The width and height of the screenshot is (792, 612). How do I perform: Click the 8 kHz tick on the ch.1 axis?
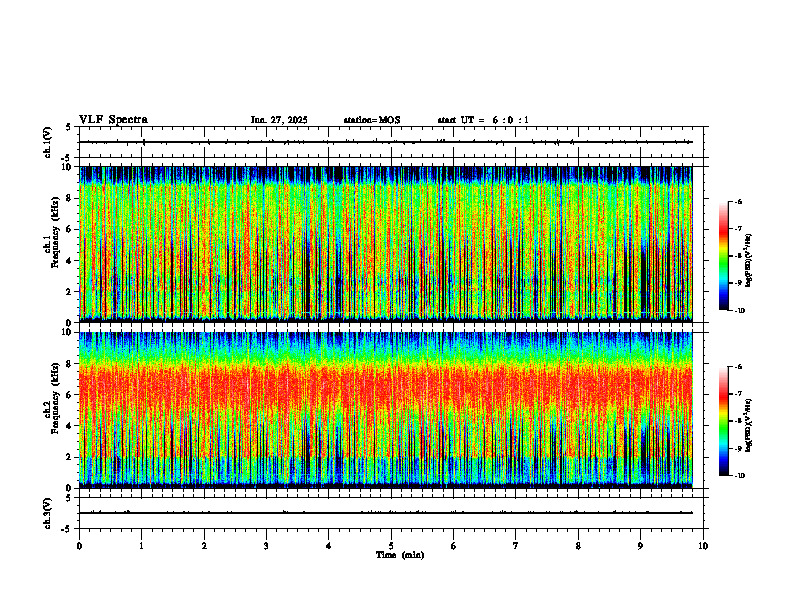pos(69,198)
